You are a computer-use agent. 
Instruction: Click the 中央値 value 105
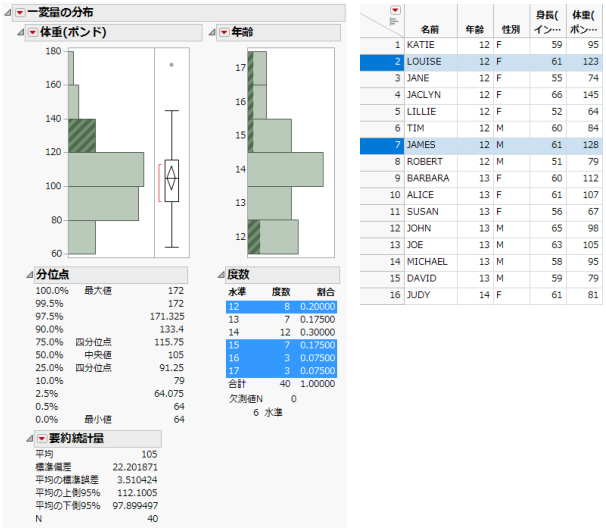click(x=176, y=355)
